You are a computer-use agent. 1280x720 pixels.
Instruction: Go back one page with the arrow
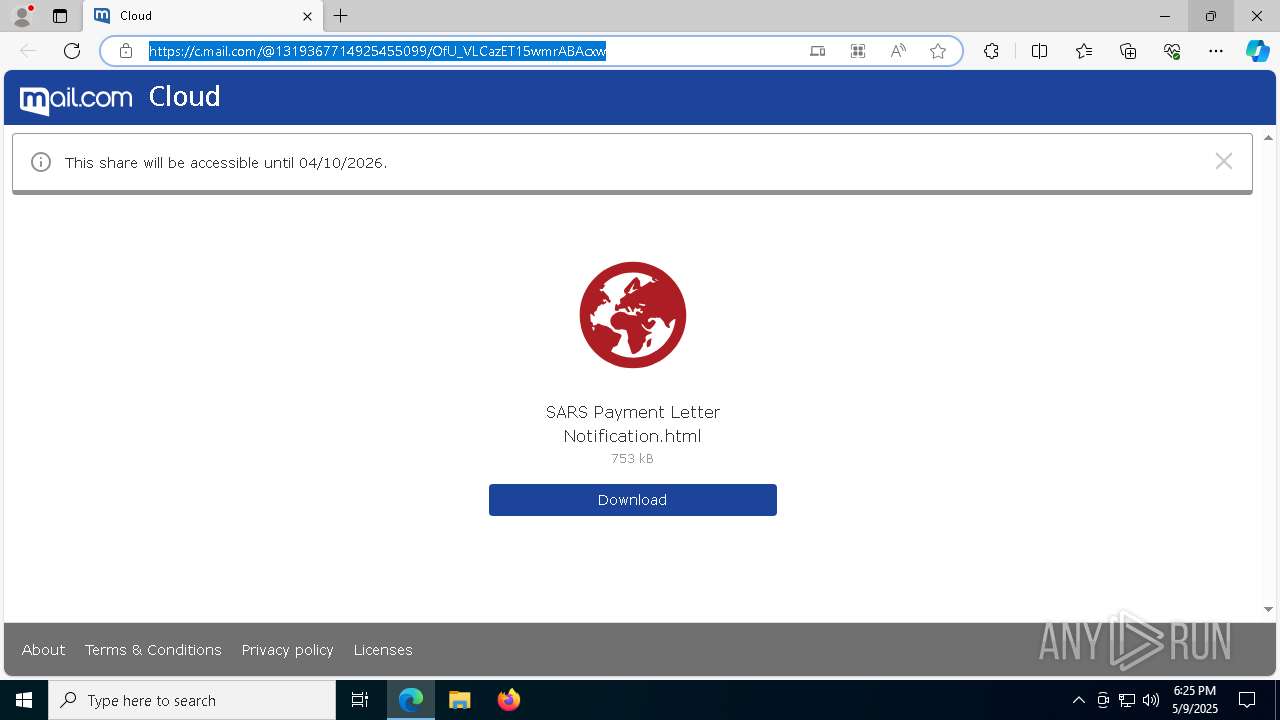click(28, 51)
